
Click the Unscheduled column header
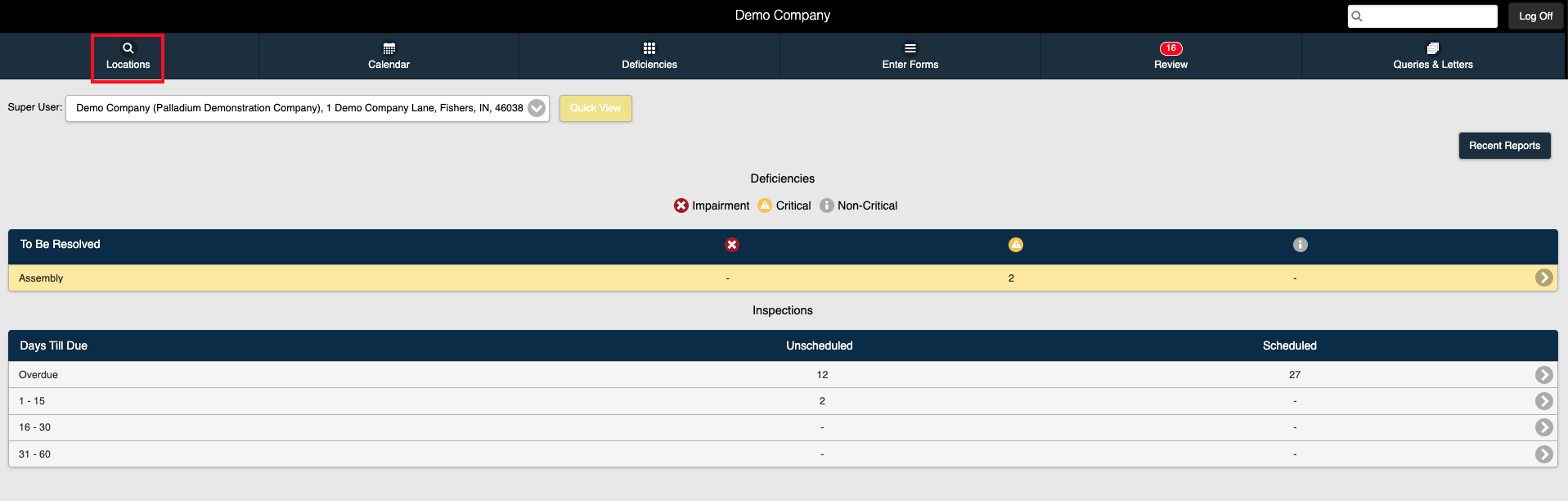coord(820,345)
